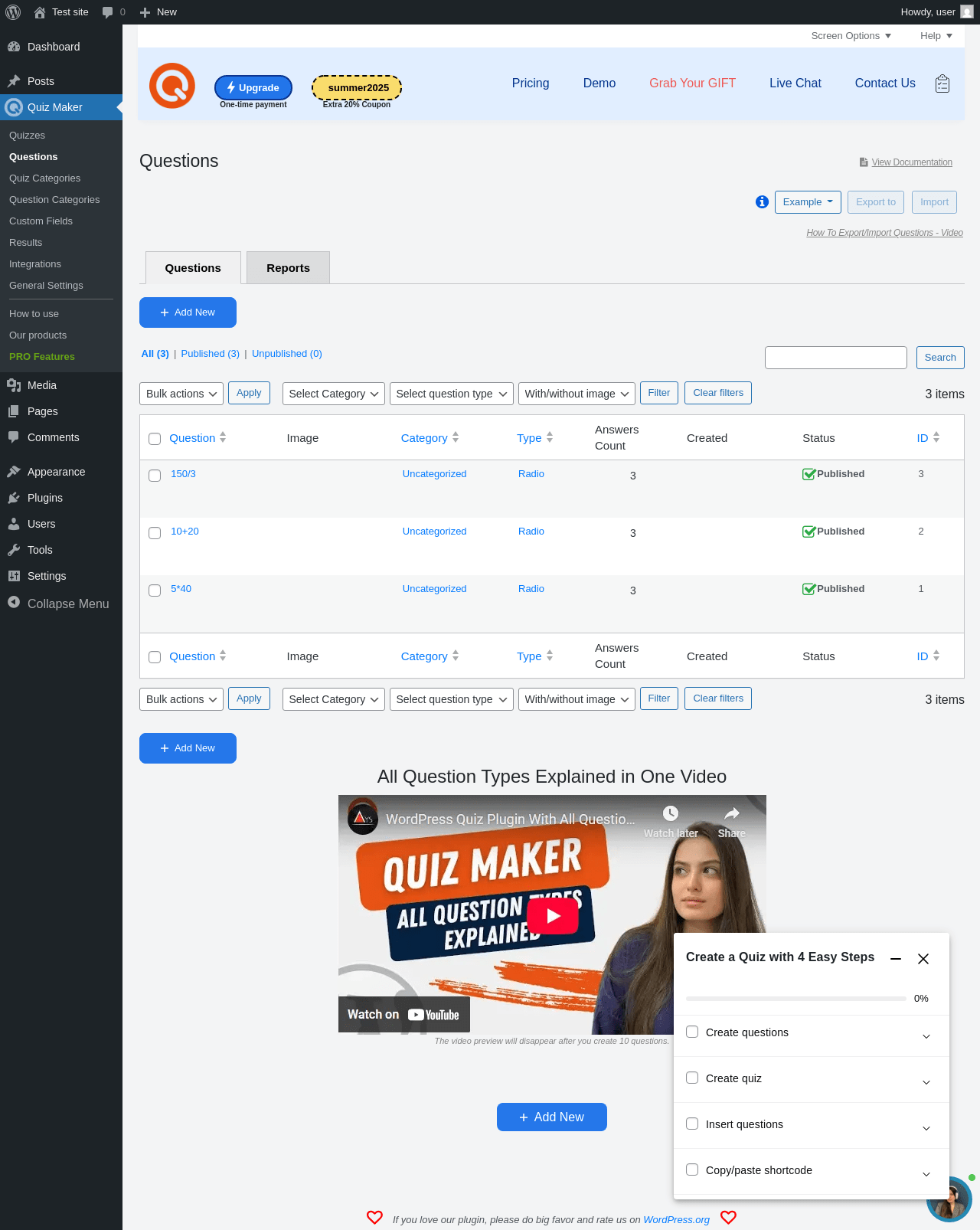Open the Example dropdown button
Image resolution: width=980 pixels, height=1230 pixels.
[808, 202]
